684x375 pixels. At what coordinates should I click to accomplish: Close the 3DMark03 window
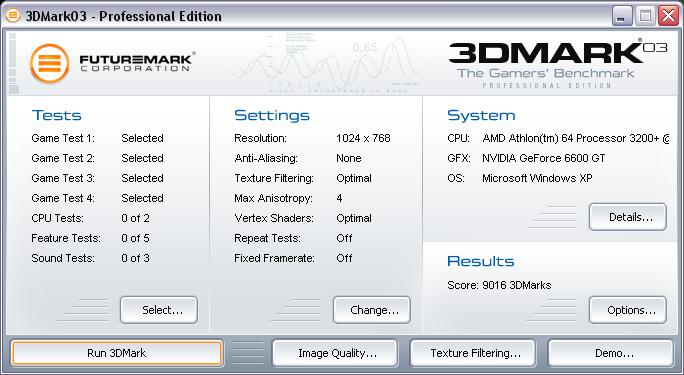pos(668,16)
